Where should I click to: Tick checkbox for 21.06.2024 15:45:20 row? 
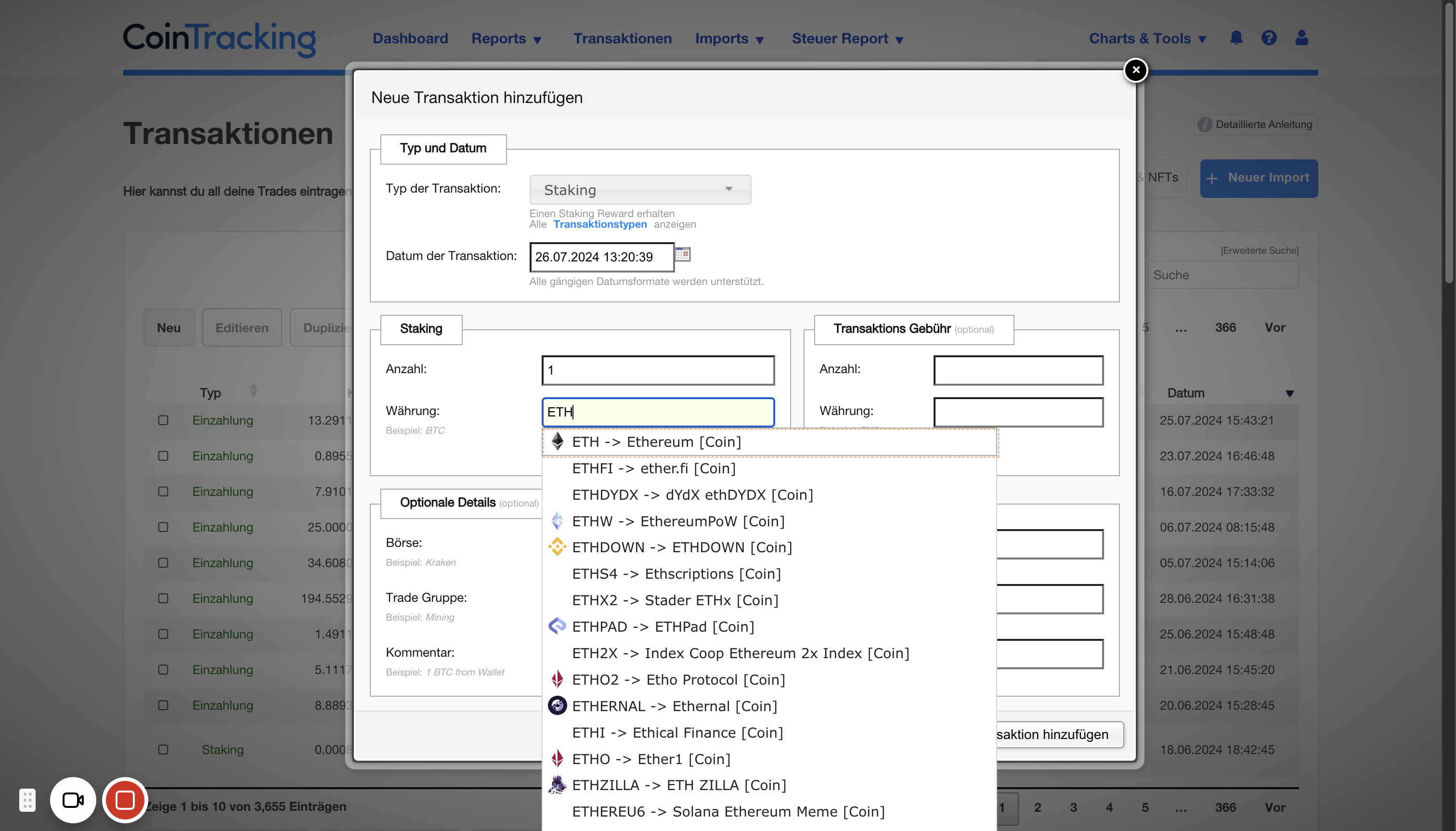click(163, 670)
